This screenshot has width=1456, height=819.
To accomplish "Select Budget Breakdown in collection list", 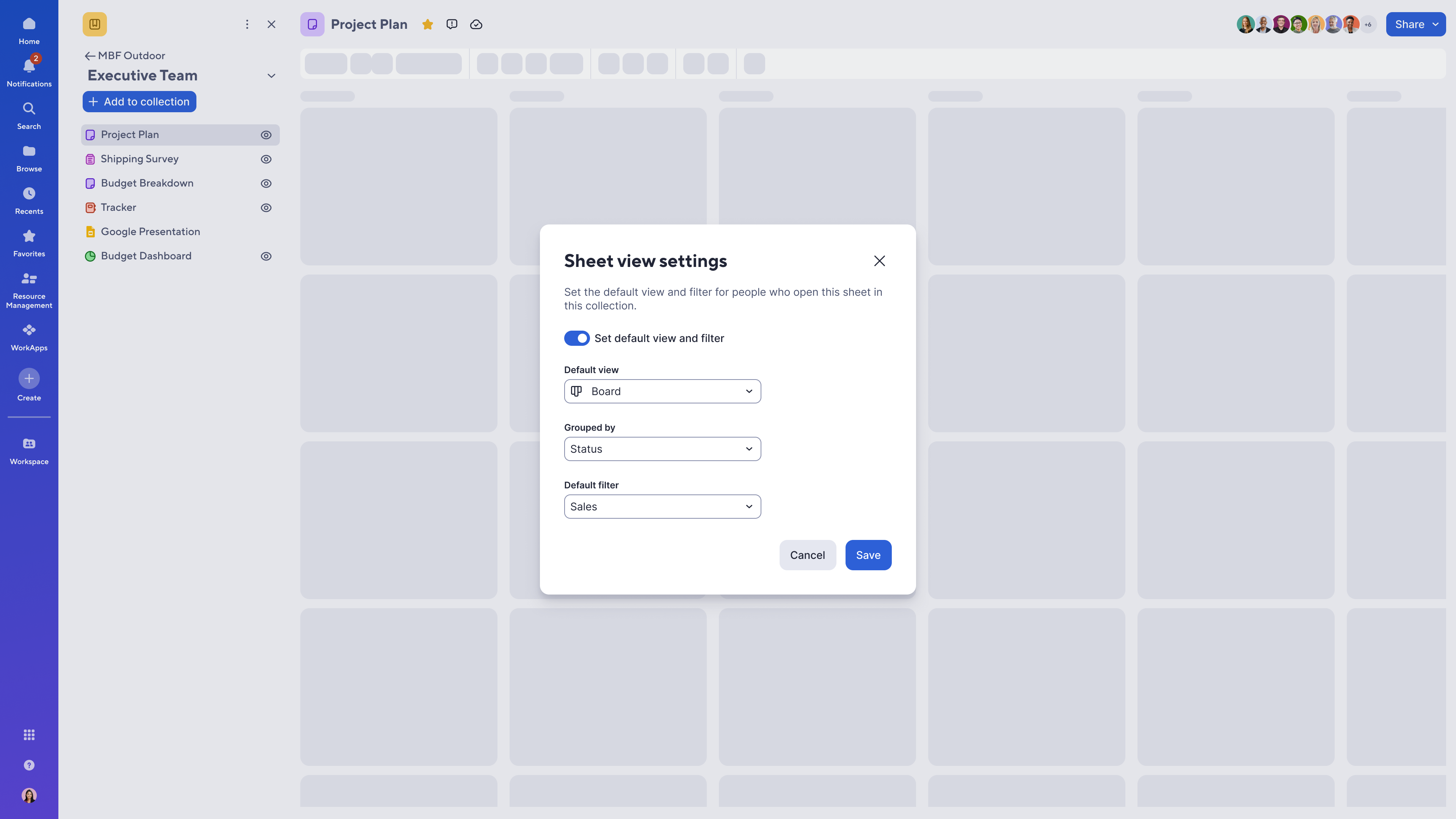I will click(x=147, y=183).
